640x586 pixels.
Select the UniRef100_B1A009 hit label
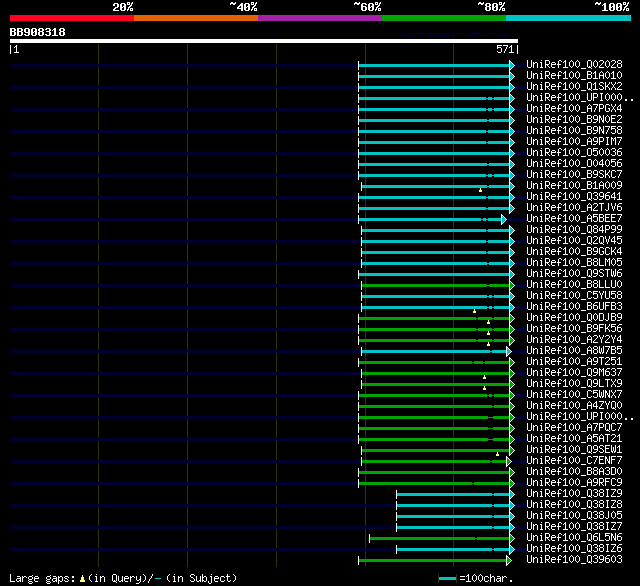[574, 186]
